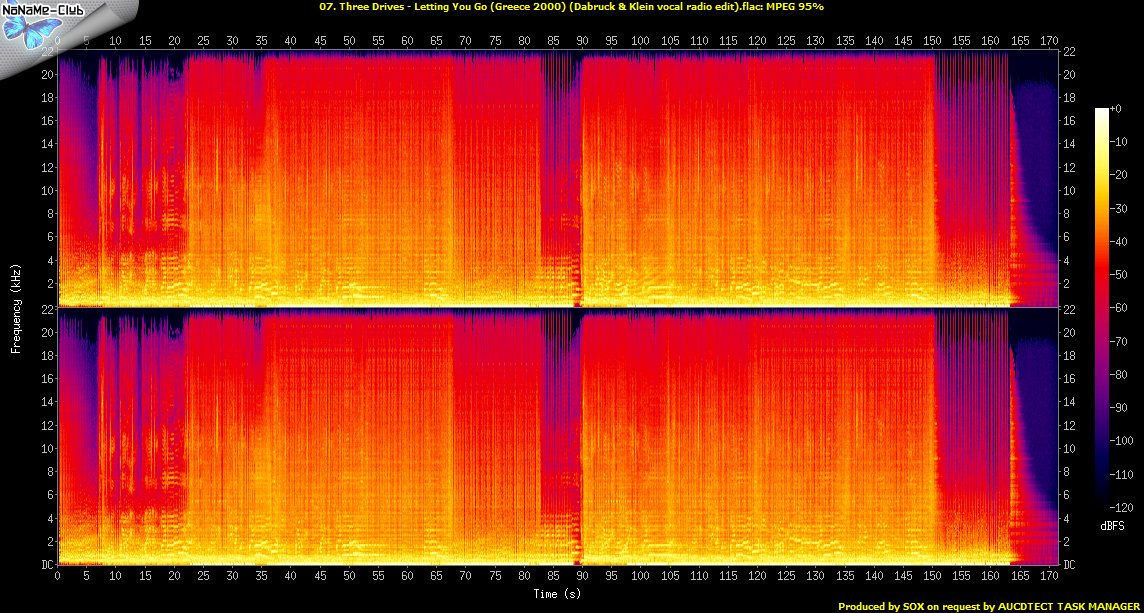Click the 170 second mark on bottom time axis
Viewport: 1144px width, 613px height.
coord(1048,576)
